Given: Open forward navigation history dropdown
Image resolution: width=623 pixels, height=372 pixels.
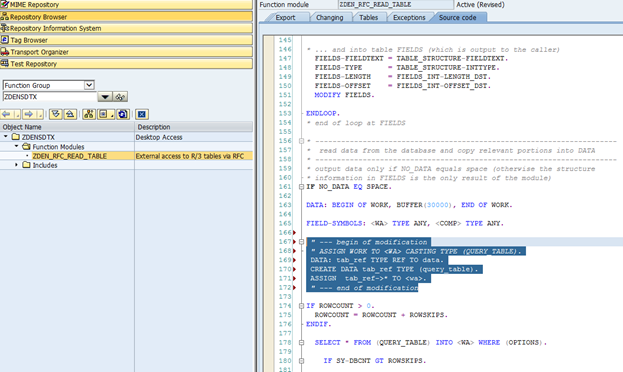Looking at the screenshot, I should [40, 114].
